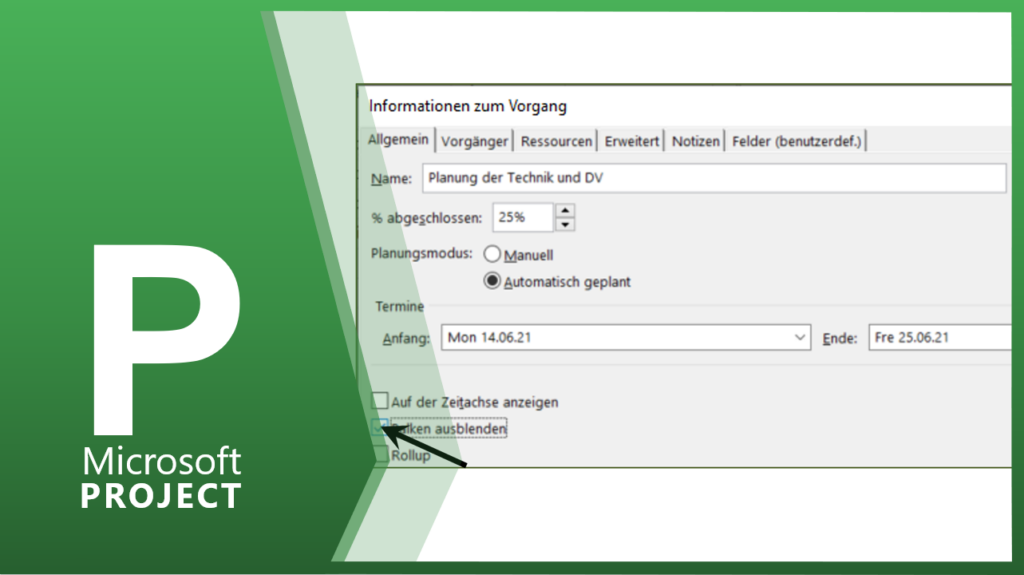The image size is (1024, 575).
Task: Click the Termine group label
Action: pyautogui.click(x=400, y=306)
